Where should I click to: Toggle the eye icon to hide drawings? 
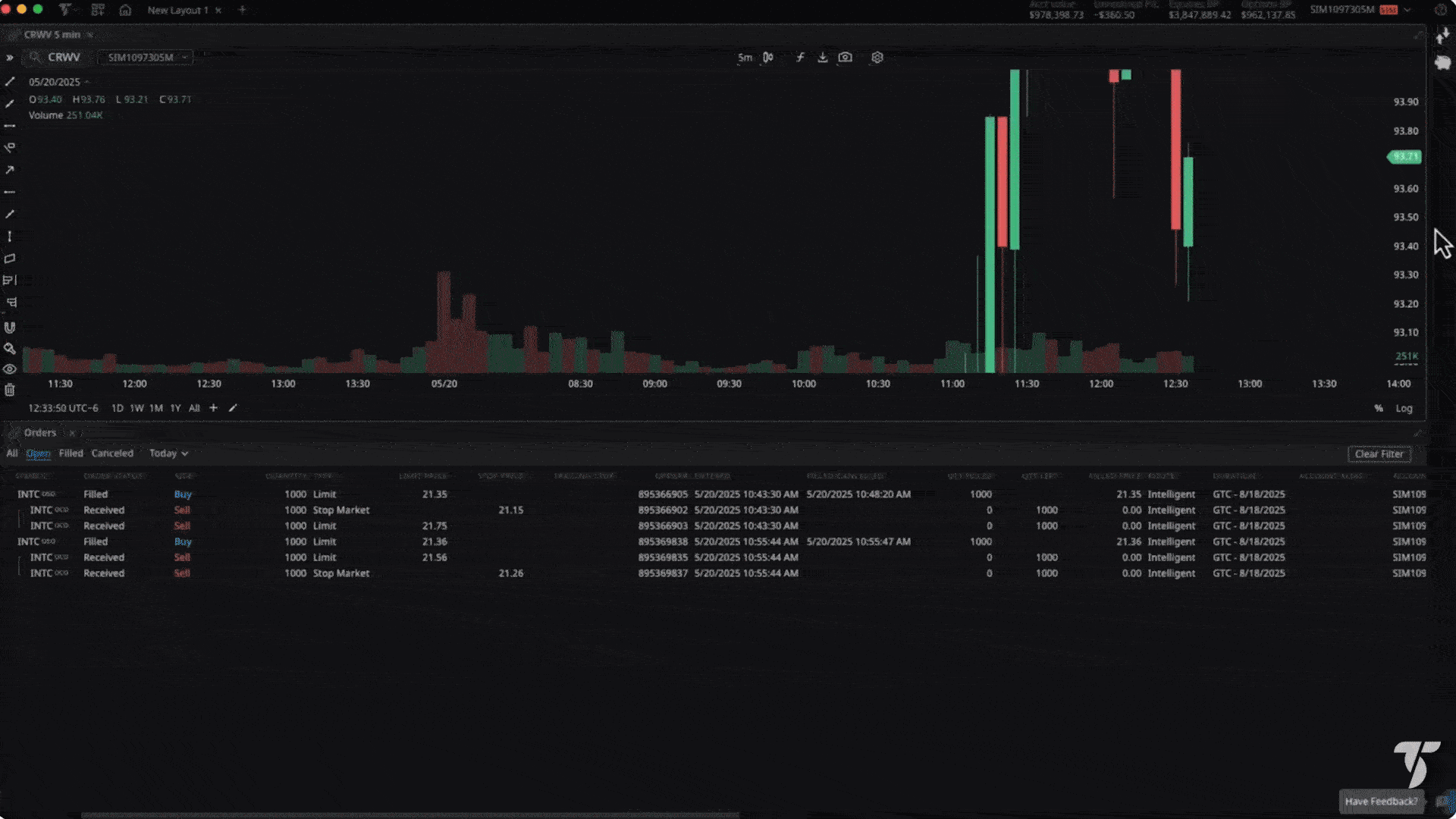point(10,369)
